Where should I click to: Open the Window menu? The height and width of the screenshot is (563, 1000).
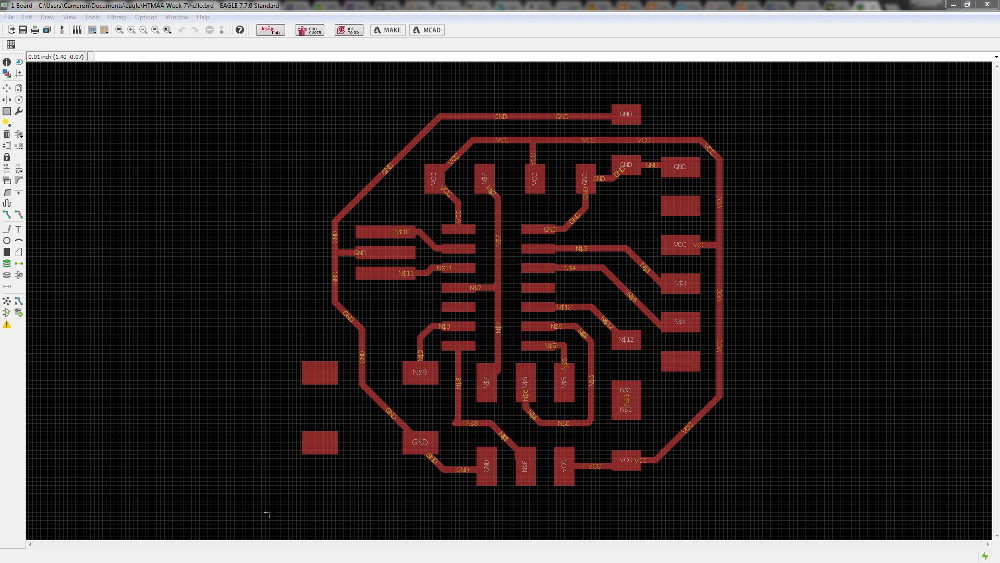(177, 17)
